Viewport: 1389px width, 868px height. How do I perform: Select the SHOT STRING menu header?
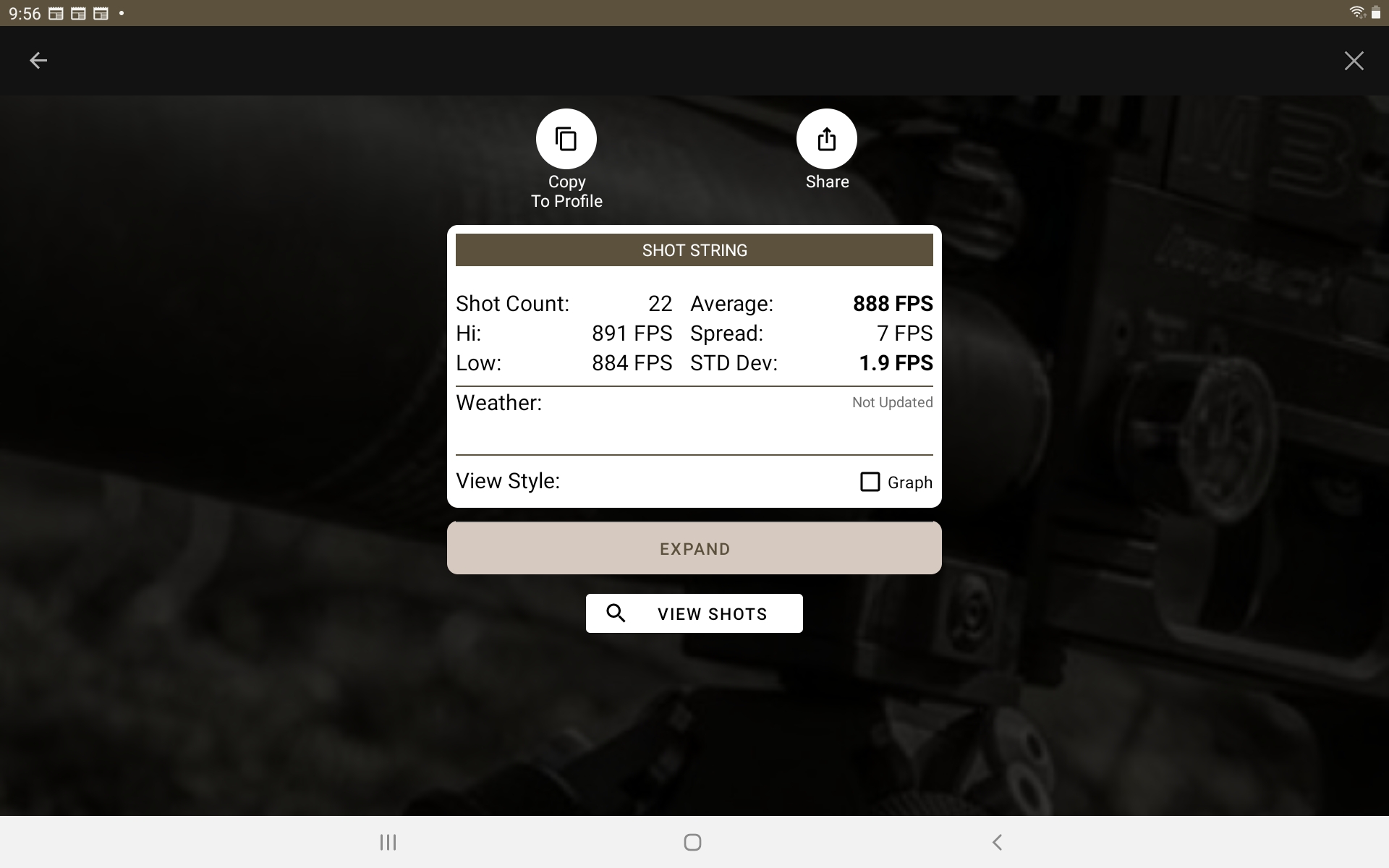[694, 250]
